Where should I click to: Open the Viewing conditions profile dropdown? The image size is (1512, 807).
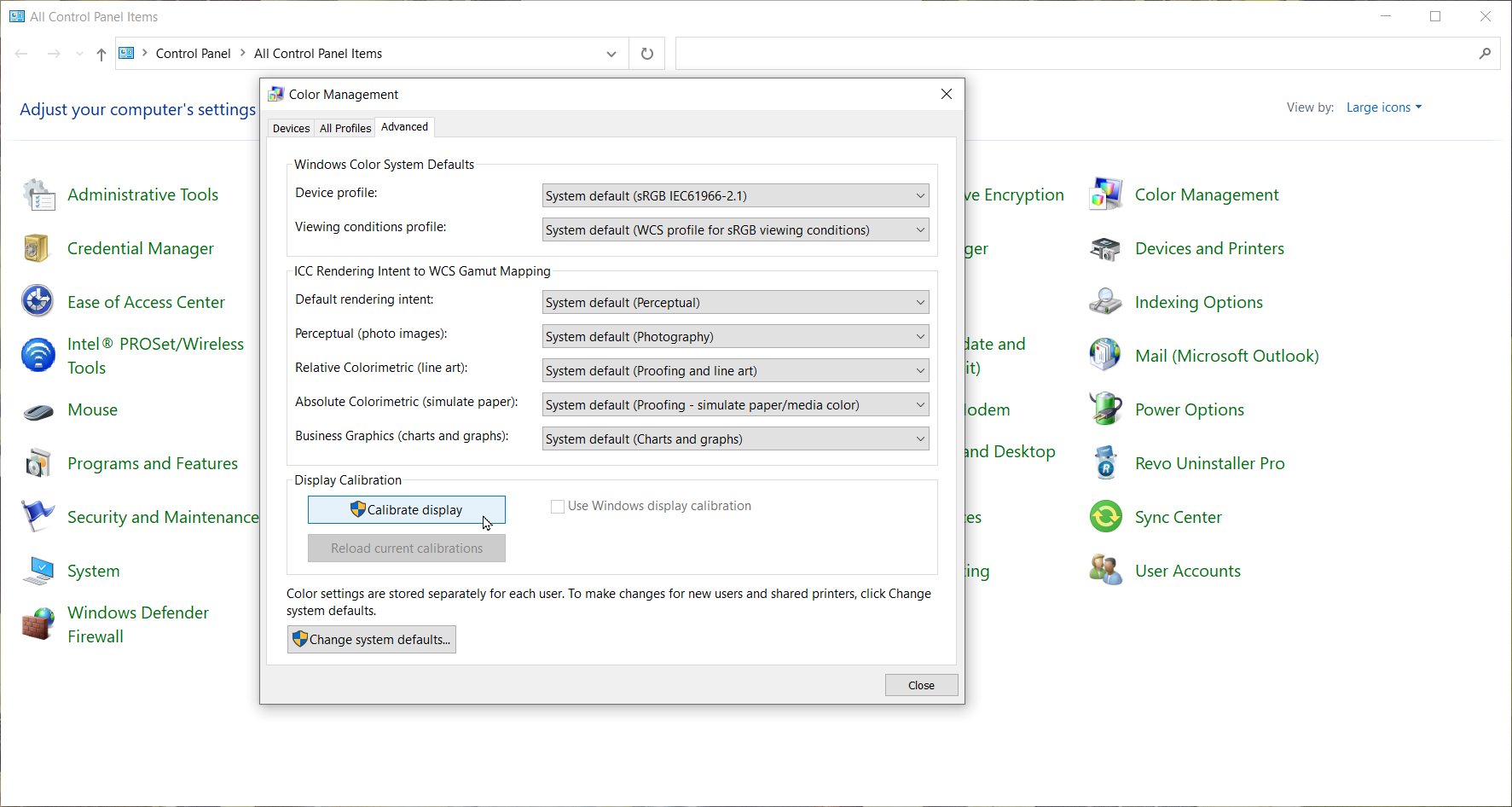tap(736, 229)
